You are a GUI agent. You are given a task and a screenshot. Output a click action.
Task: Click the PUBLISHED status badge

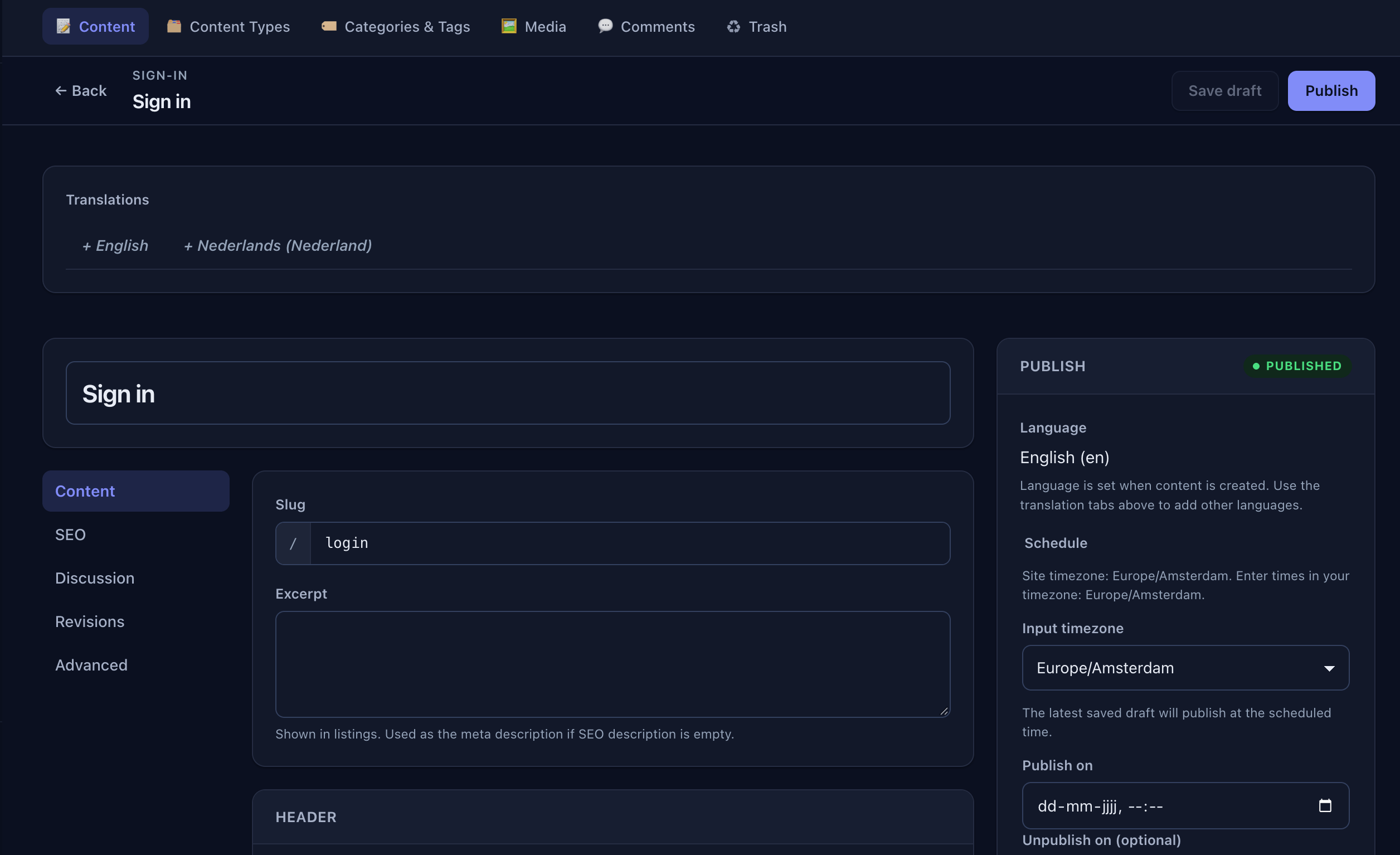(x=1297, y=366)
